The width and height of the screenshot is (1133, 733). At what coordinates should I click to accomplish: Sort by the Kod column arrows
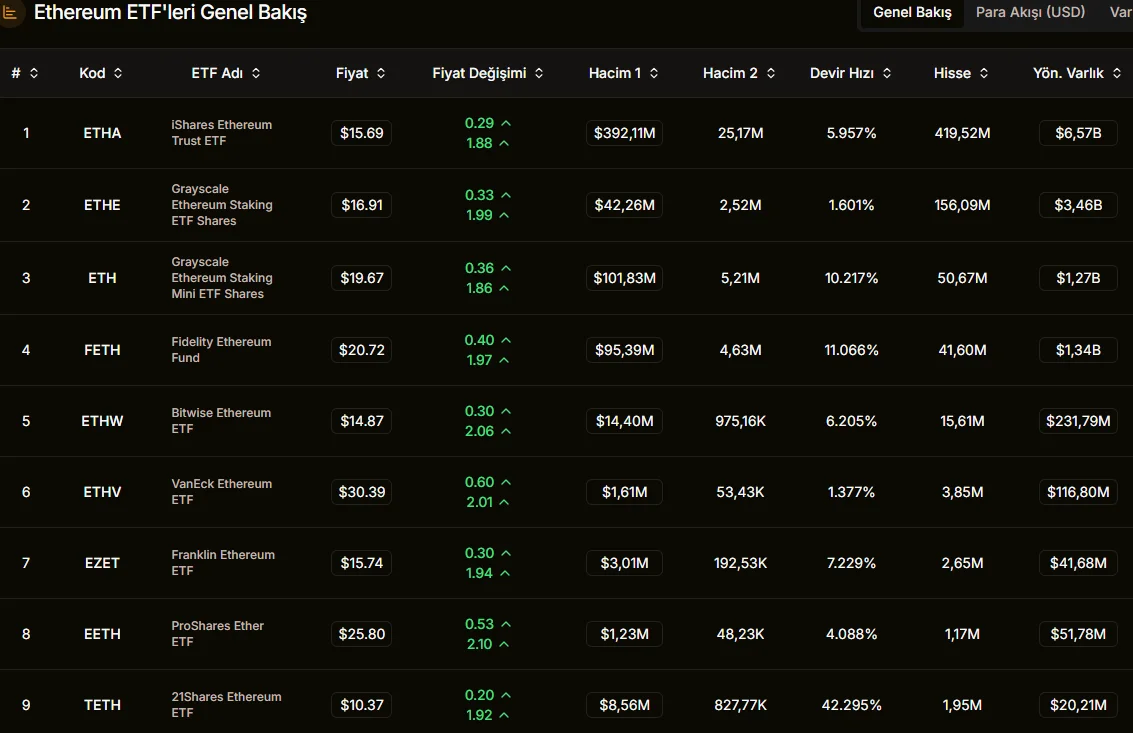tap(118, 73)
